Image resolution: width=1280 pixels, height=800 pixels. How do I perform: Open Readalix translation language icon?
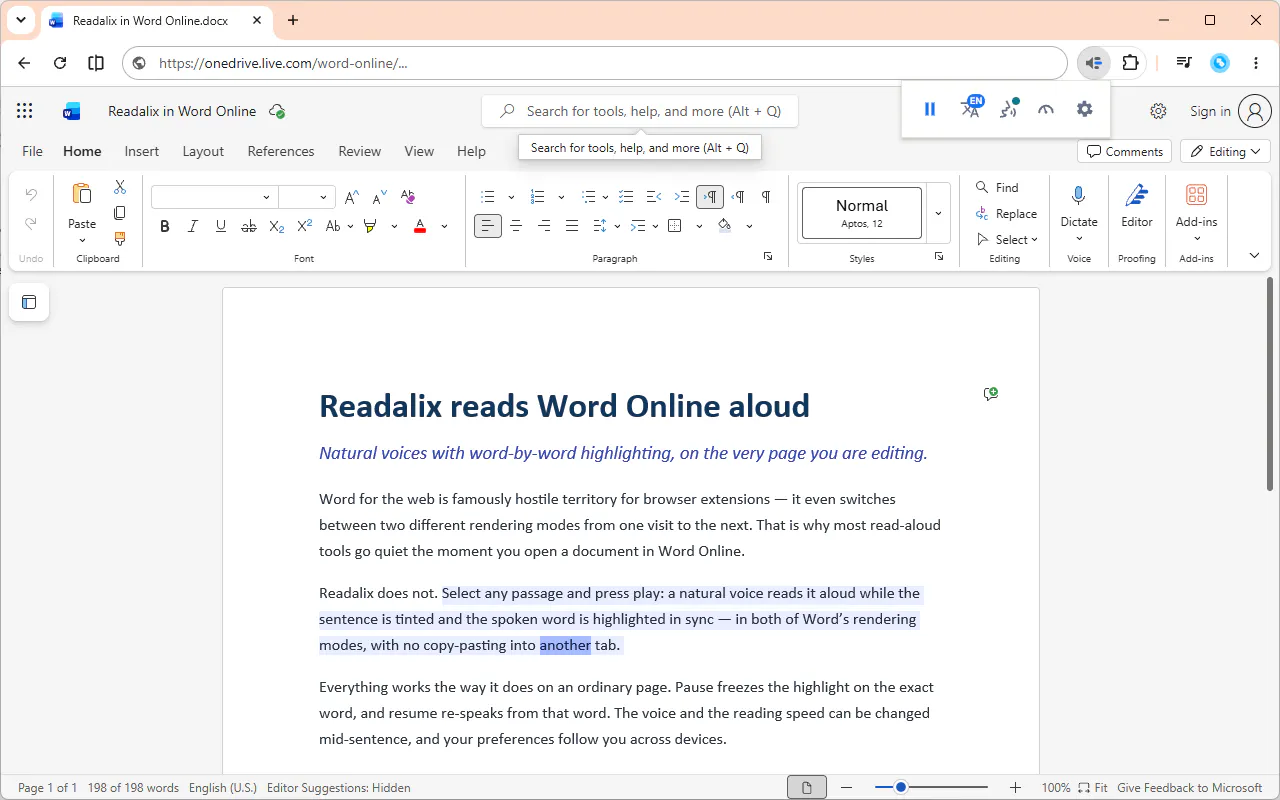[971, 108]
